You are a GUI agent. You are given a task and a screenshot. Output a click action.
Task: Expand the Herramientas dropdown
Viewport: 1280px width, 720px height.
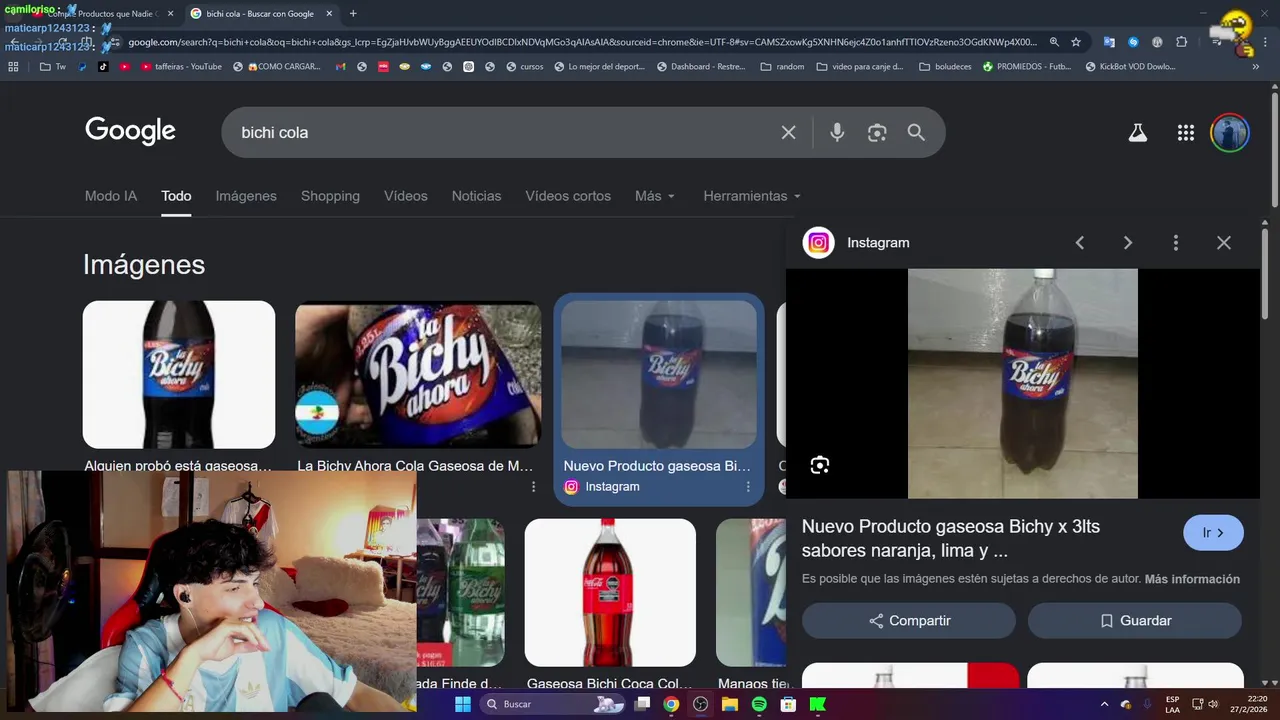click(x=752, y=196)
